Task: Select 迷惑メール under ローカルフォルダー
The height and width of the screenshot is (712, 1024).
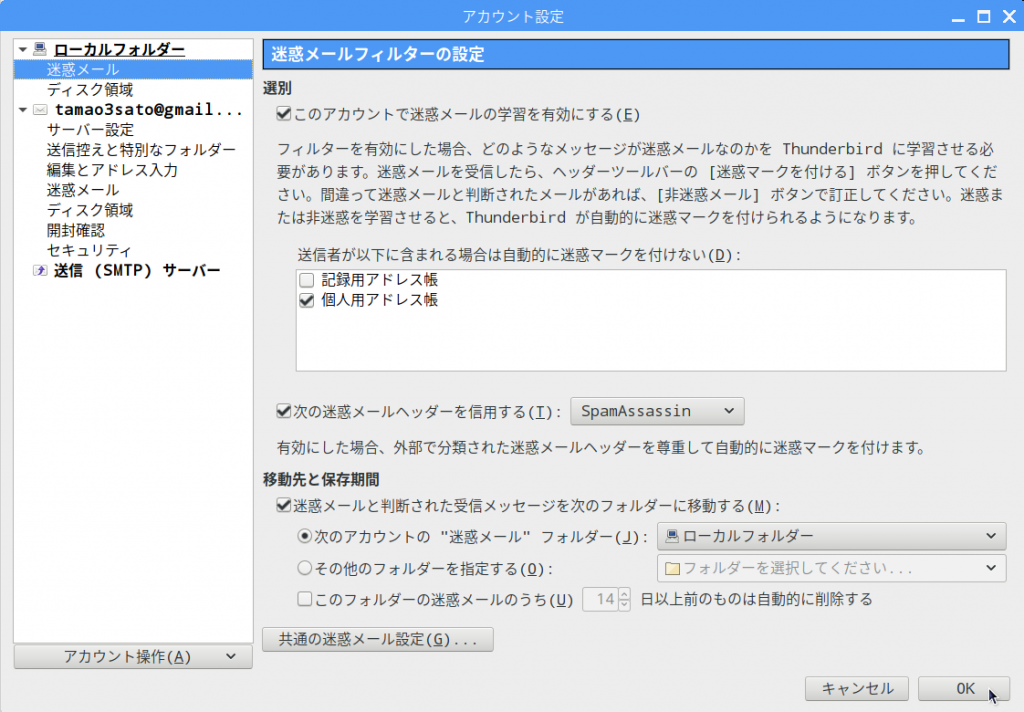Action: [133, 69]
